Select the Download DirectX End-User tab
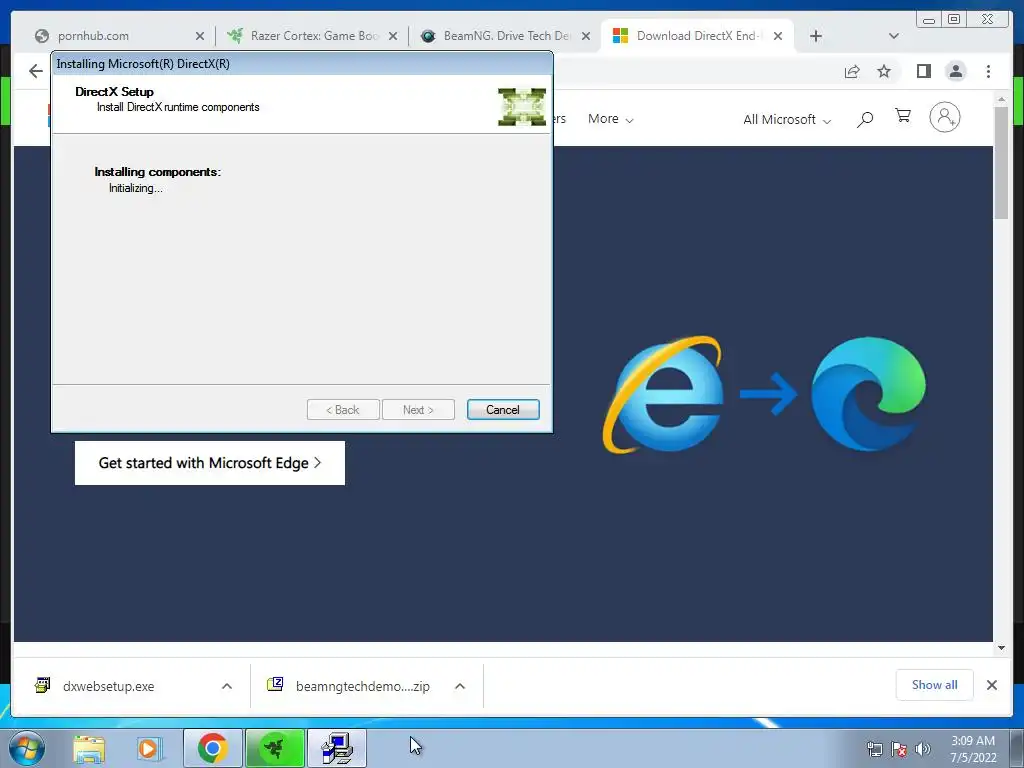The width and height of the screenshot is (1024, 768). [x=697, y=36]
